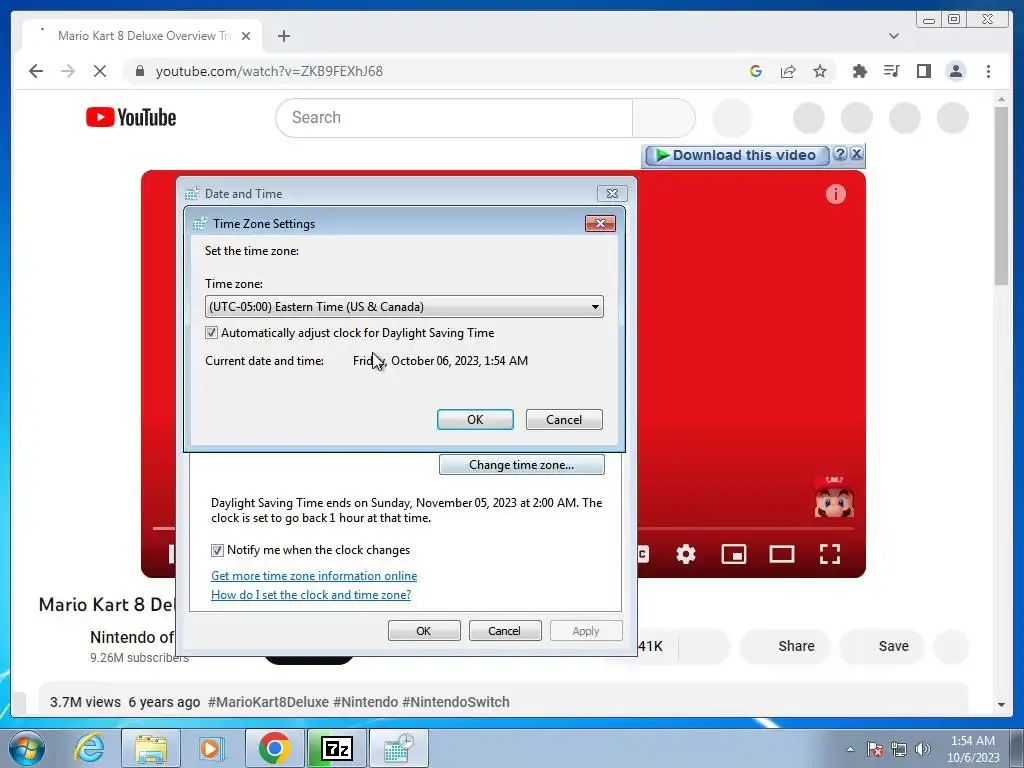Close the Download this video bar
Image resolution: width=1024 pixels, height=768 pixels.
[856, 154]
